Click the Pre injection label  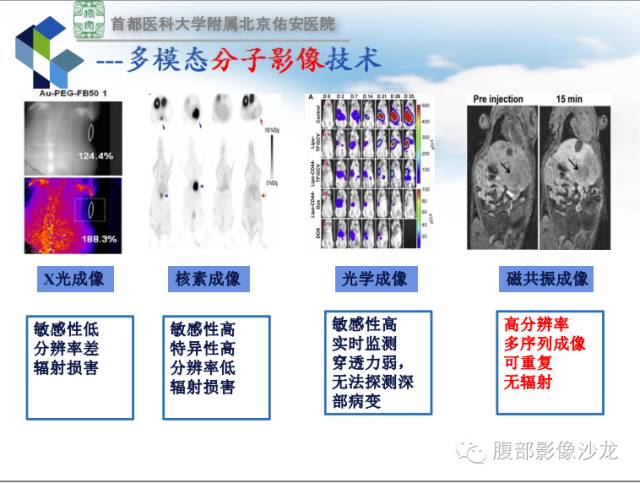pos(498,99)
